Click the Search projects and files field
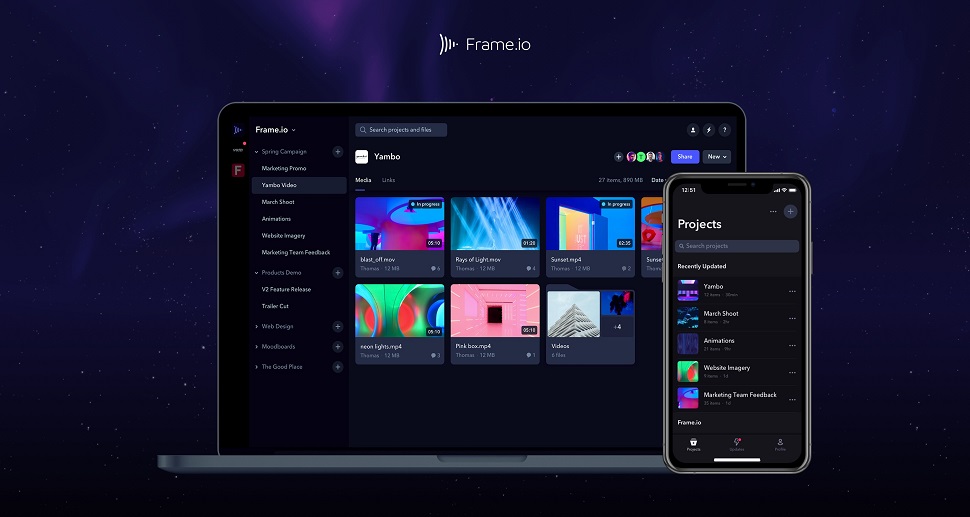970x517 pixels. click(401, 130)
